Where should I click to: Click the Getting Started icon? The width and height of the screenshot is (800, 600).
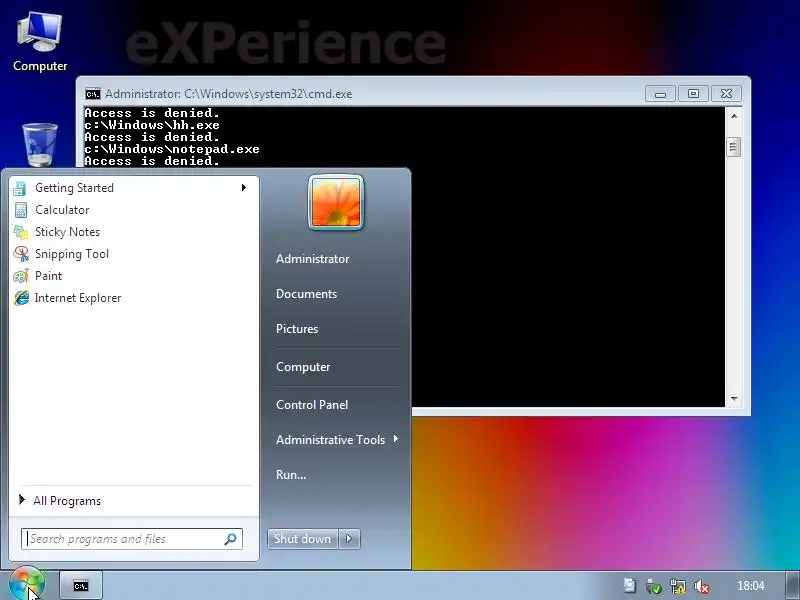click(20, 188)
